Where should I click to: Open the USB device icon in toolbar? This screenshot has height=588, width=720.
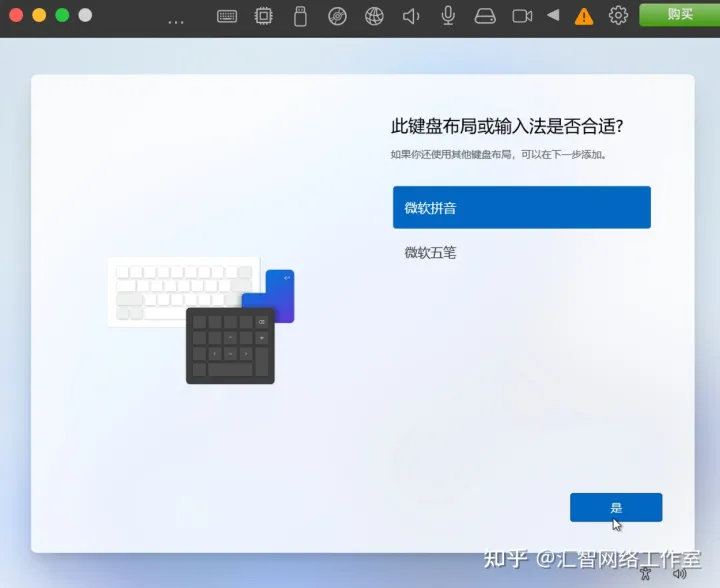(x=300, y=17)
